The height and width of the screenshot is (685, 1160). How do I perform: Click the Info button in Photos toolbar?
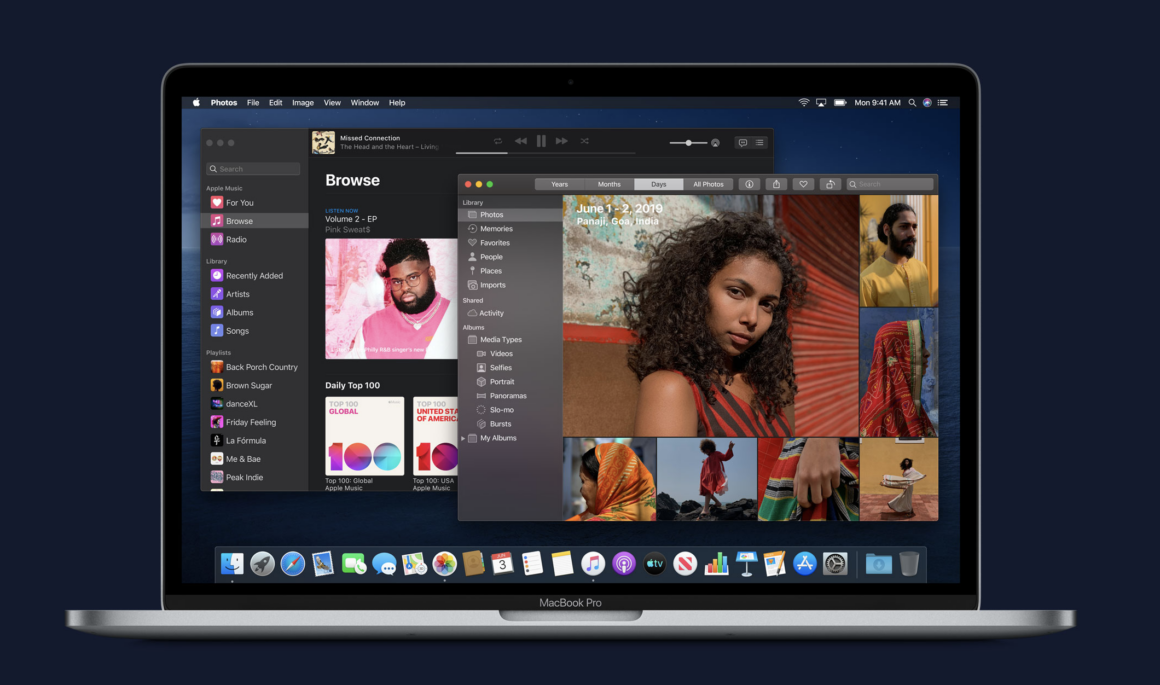tap(749, 184)
